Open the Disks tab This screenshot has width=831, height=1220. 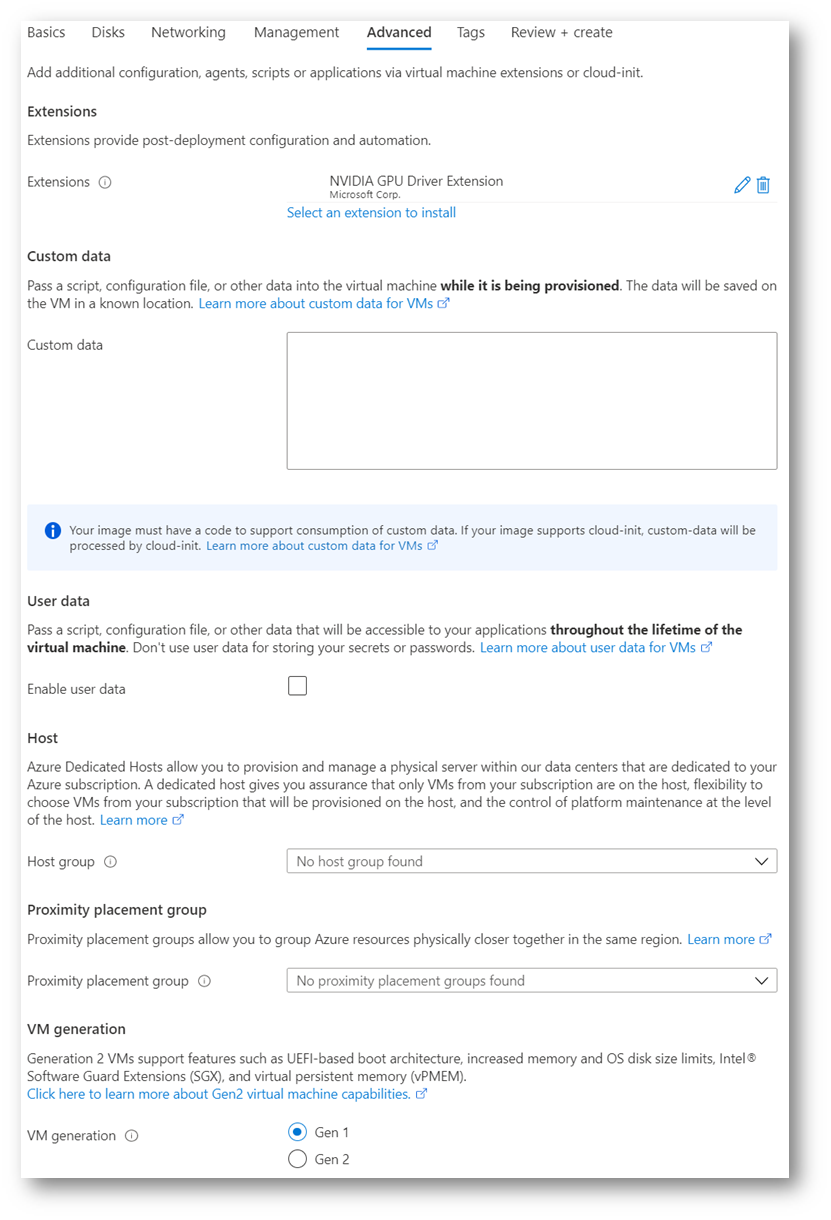pos(108,32)
